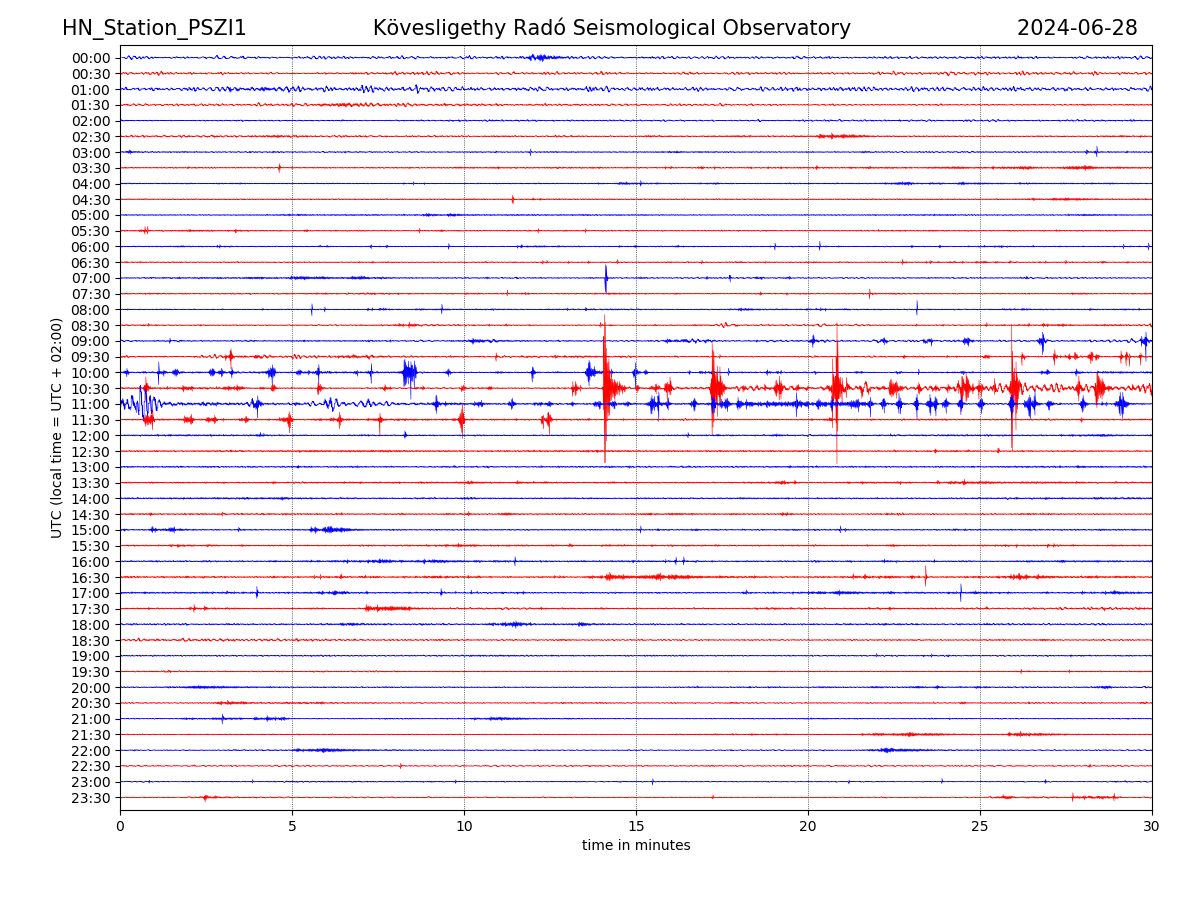Click the 13:00 trace row label

coord(91,467)
